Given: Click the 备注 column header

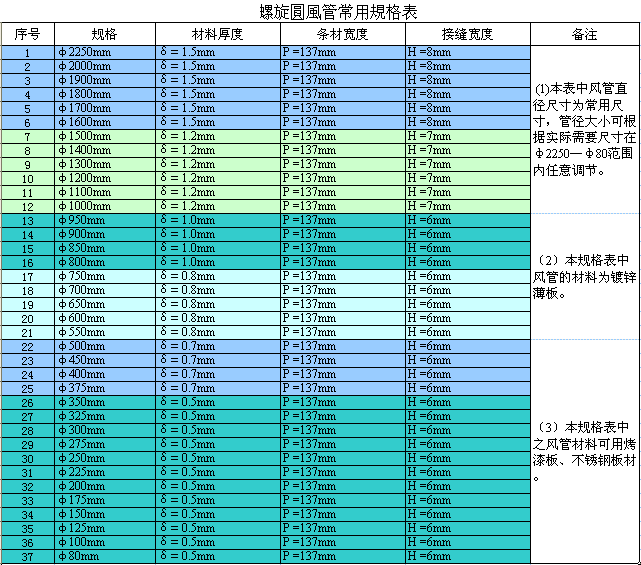Looking at the screenshot, I should [584, 34].
